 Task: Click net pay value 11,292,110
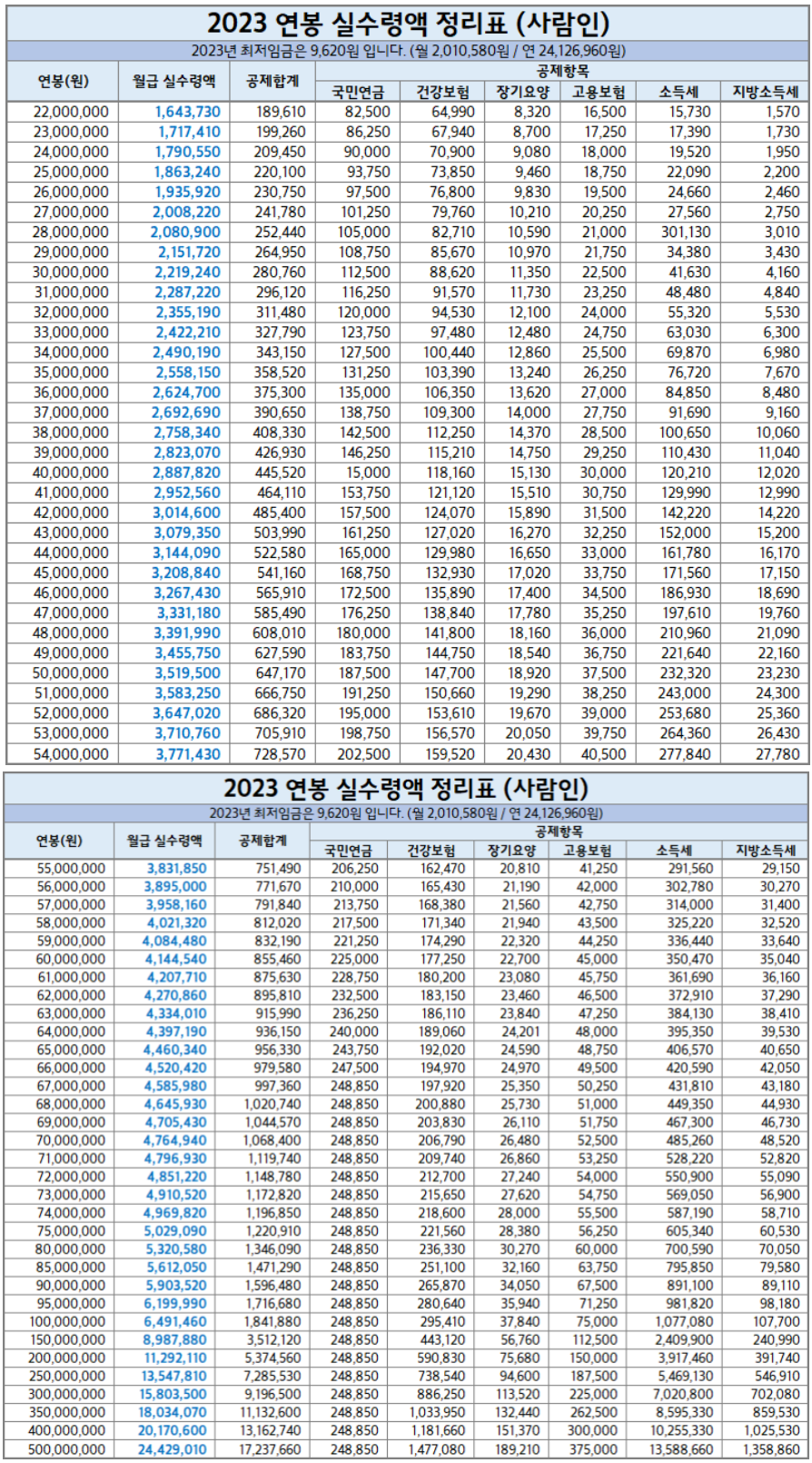[x=174, y=1358]
